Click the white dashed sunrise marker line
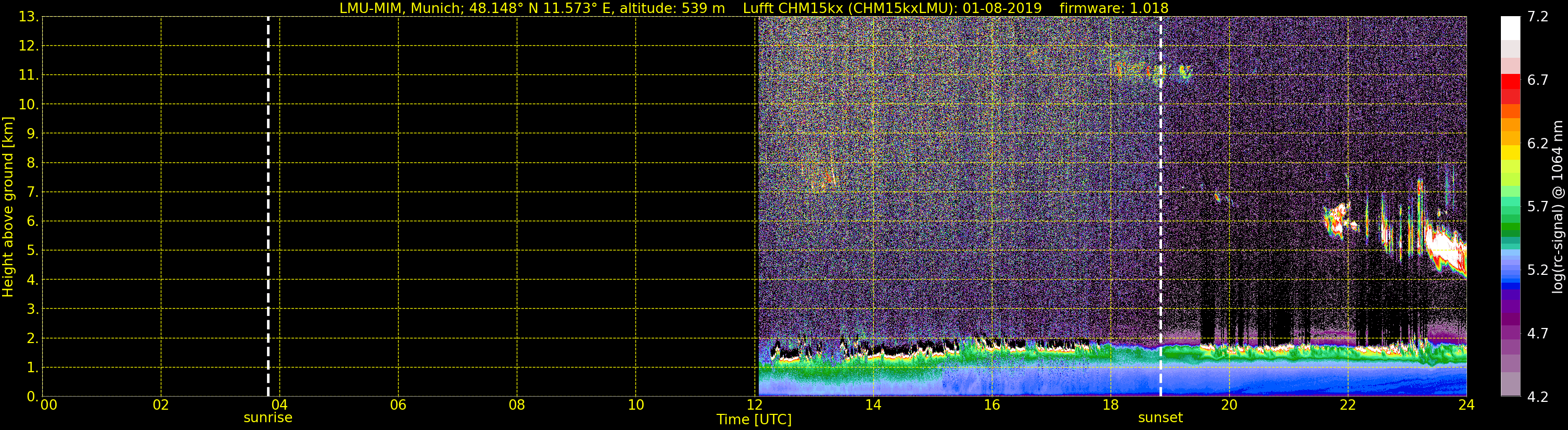1568x430 pixels. pyautogui.click(x=268, y=207)
